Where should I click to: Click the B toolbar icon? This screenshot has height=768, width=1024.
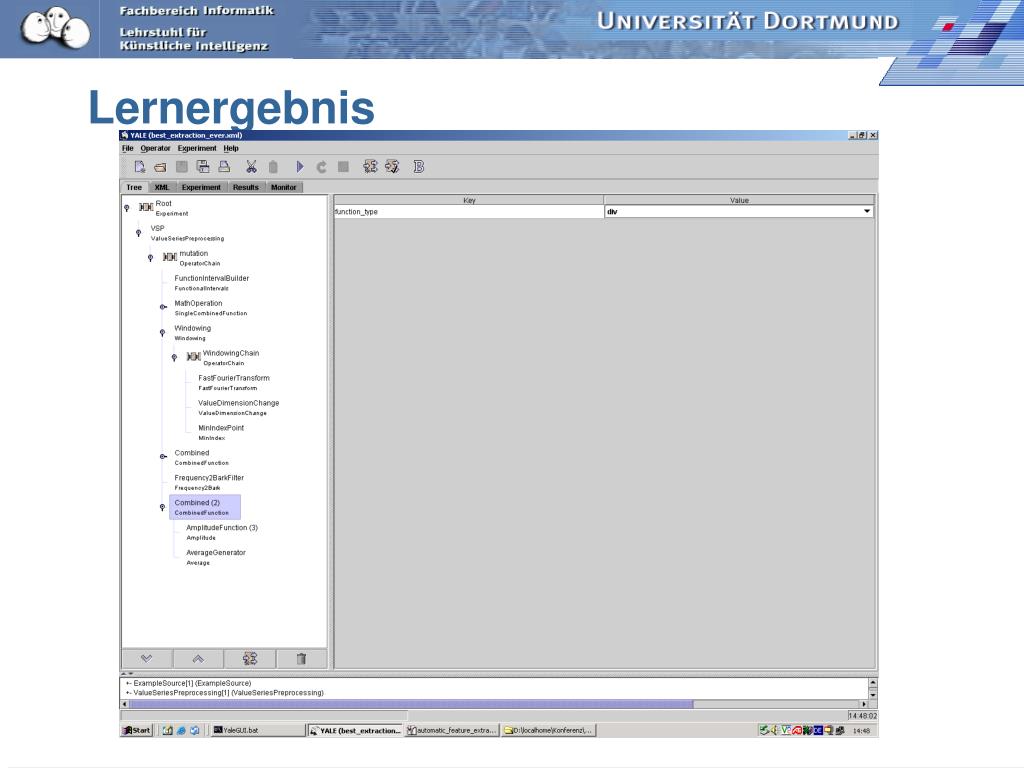(419, 167)
